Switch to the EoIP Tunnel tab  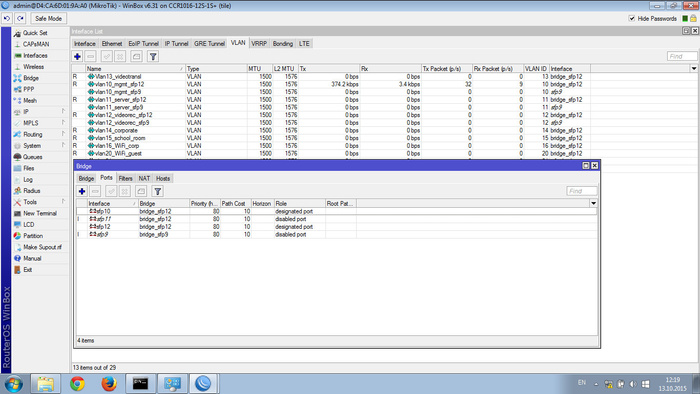143,44
